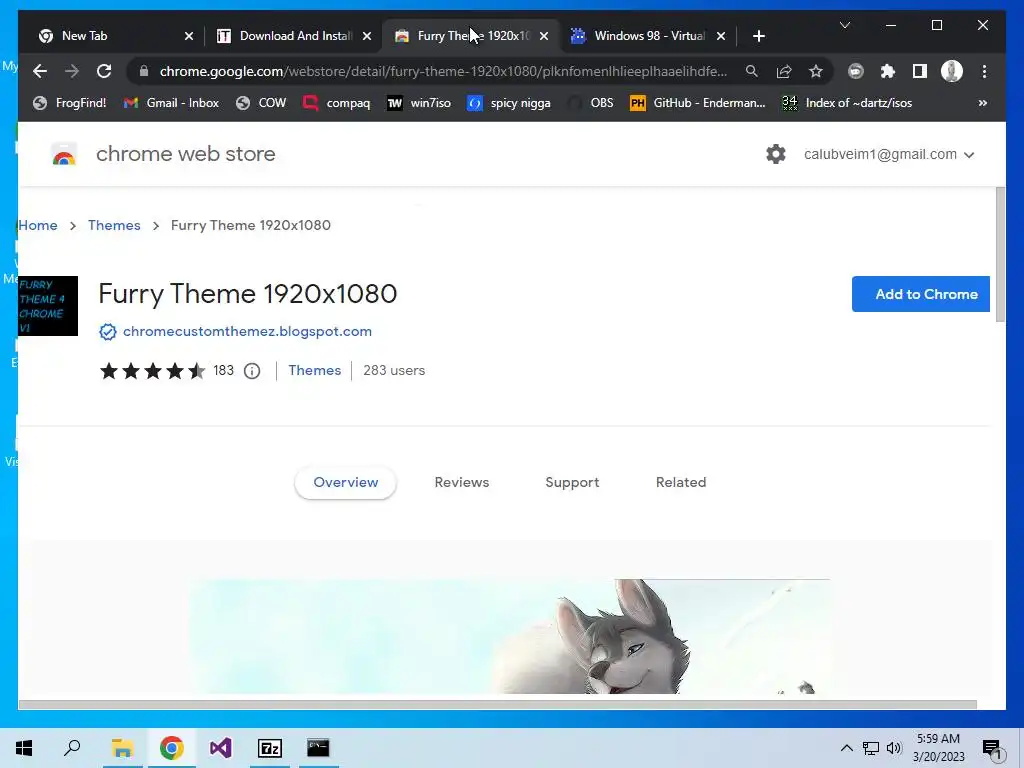The height and width of the screenshot is (768, 1024).
Task: Show hidden system tray icons
Action: pos(846,748)
